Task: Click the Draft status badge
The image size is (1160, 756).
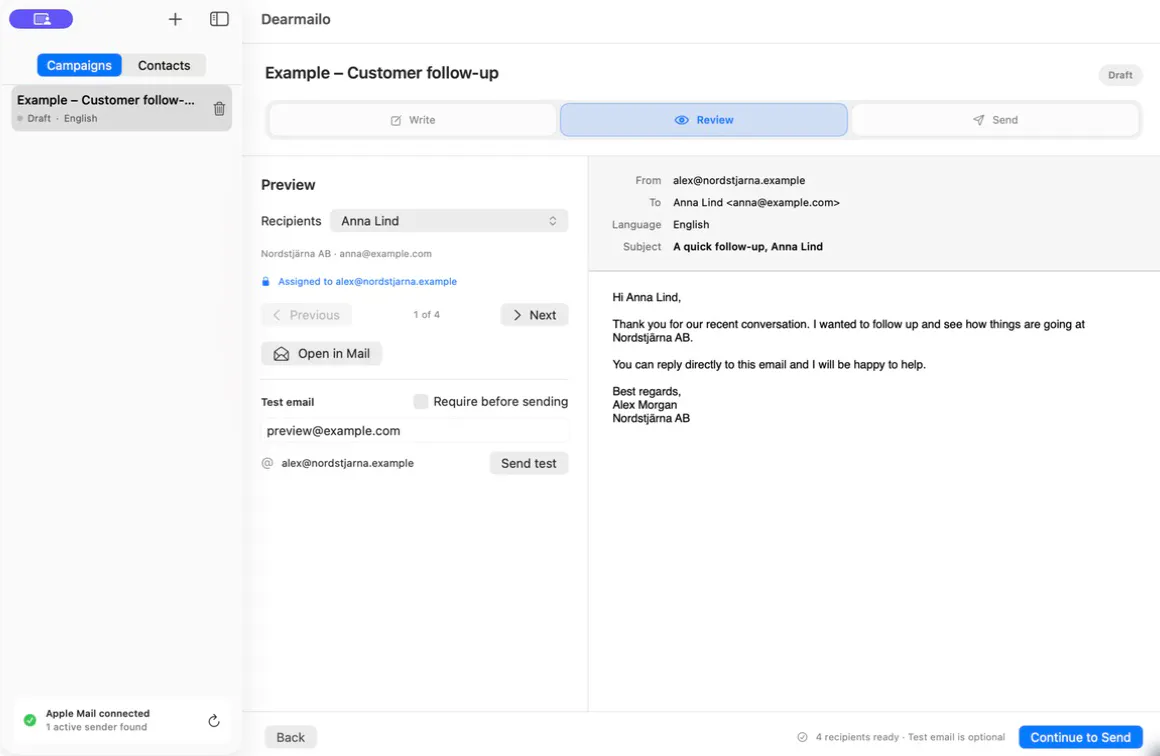Action: [x=1120, y=75]
